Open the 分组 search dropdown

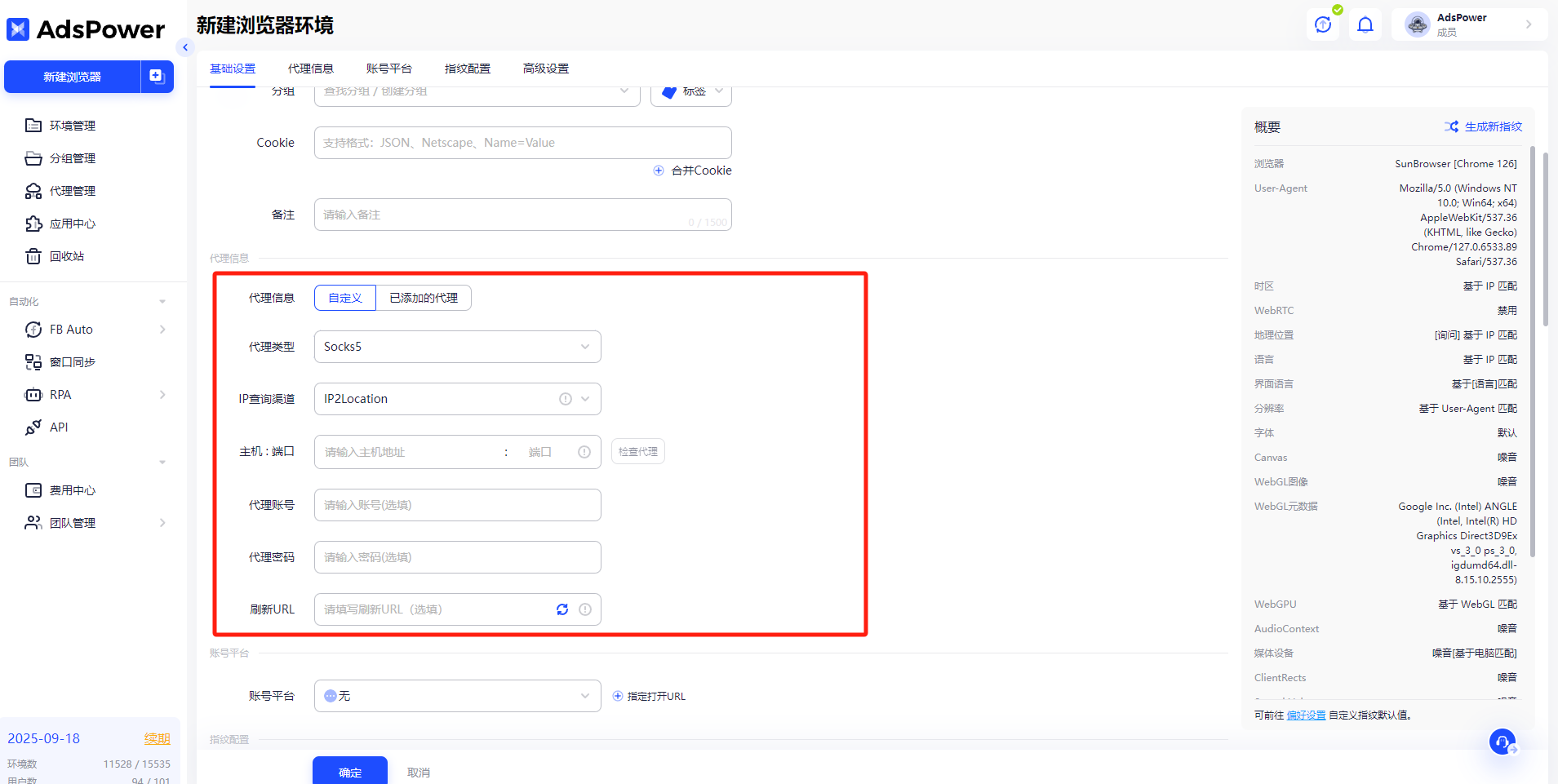[x=477, y=91]
